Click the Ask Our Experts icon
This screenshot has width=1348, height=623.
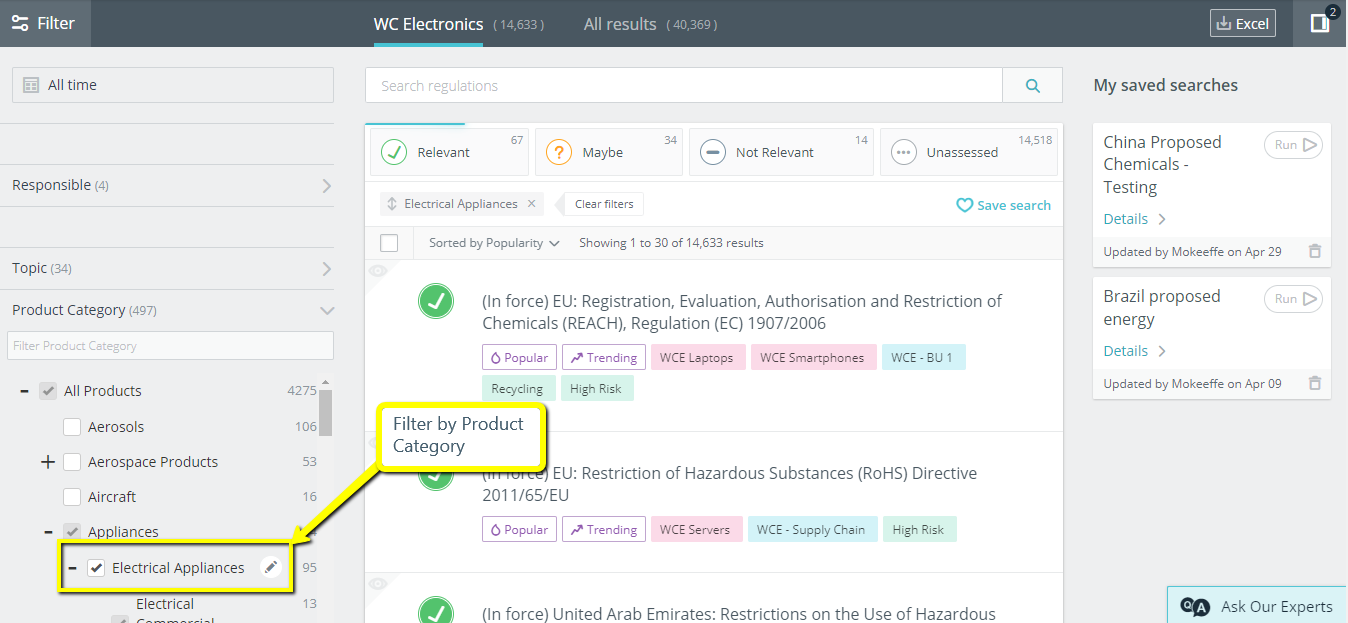coord(1194,606)
